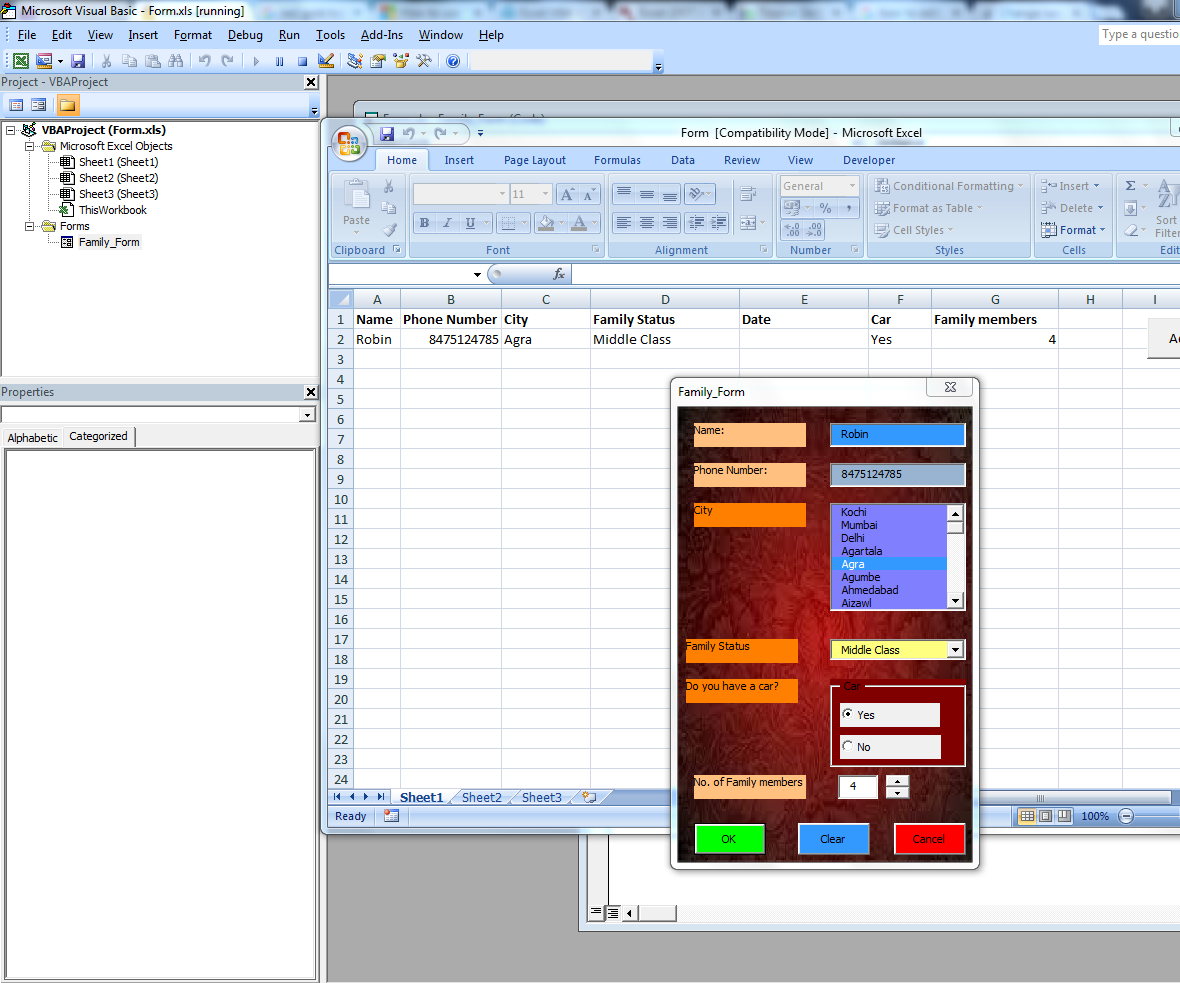
Task: Stop execution using the Reset icon
Action: pos(302,60)
